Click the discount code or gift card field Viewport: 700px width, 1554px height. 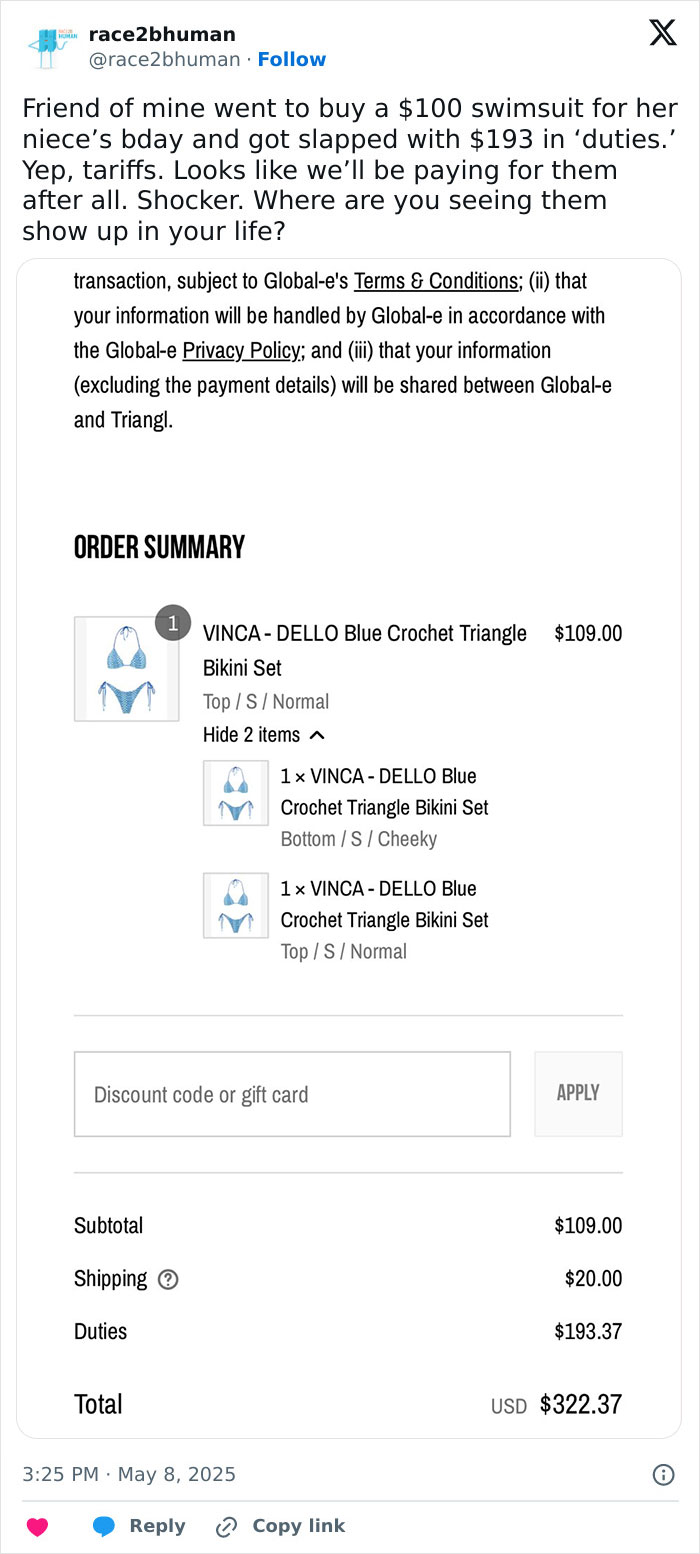292,1094
